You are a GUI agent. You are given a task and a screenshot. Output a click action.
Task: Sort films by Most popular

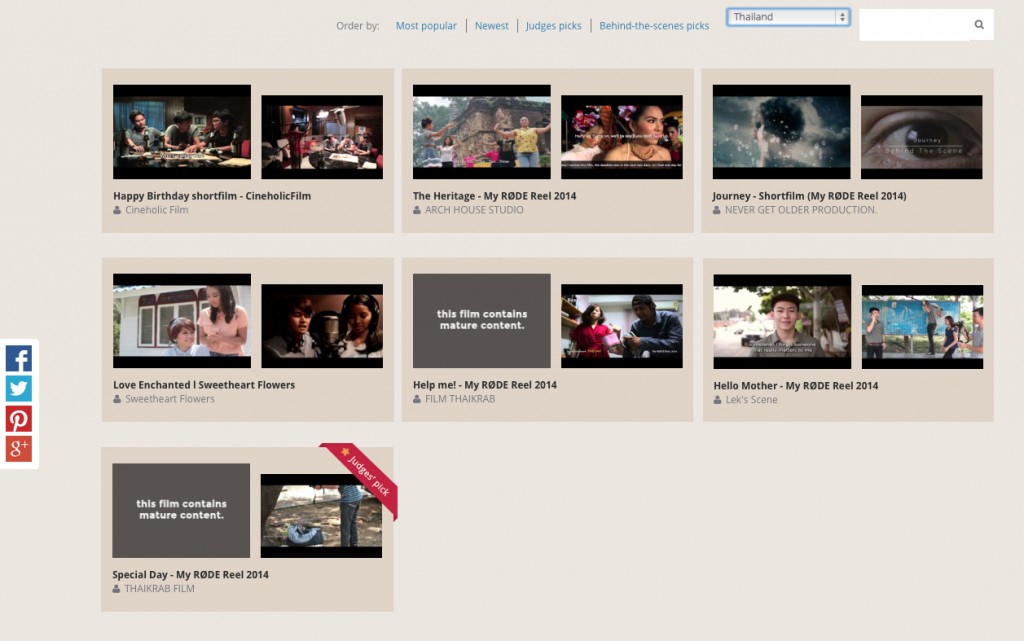426,26
